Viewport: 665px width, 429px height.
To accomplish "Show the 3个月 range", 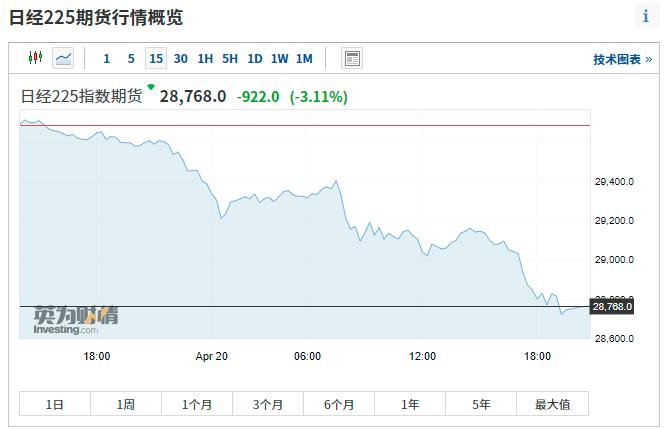I will pos(268,404).
